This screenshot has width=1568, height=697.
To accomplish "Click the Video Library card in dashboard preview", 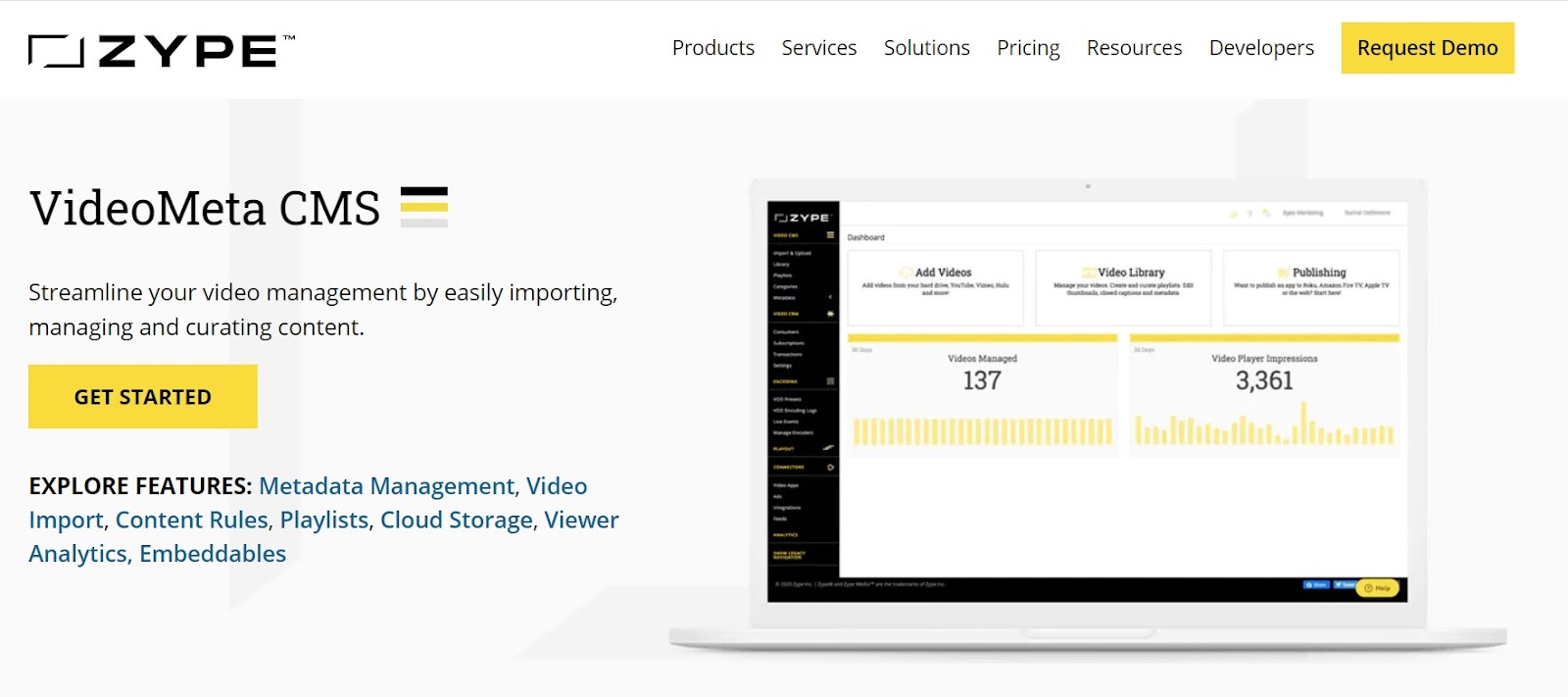I will pyautogui.click(x=1124, y=288).
